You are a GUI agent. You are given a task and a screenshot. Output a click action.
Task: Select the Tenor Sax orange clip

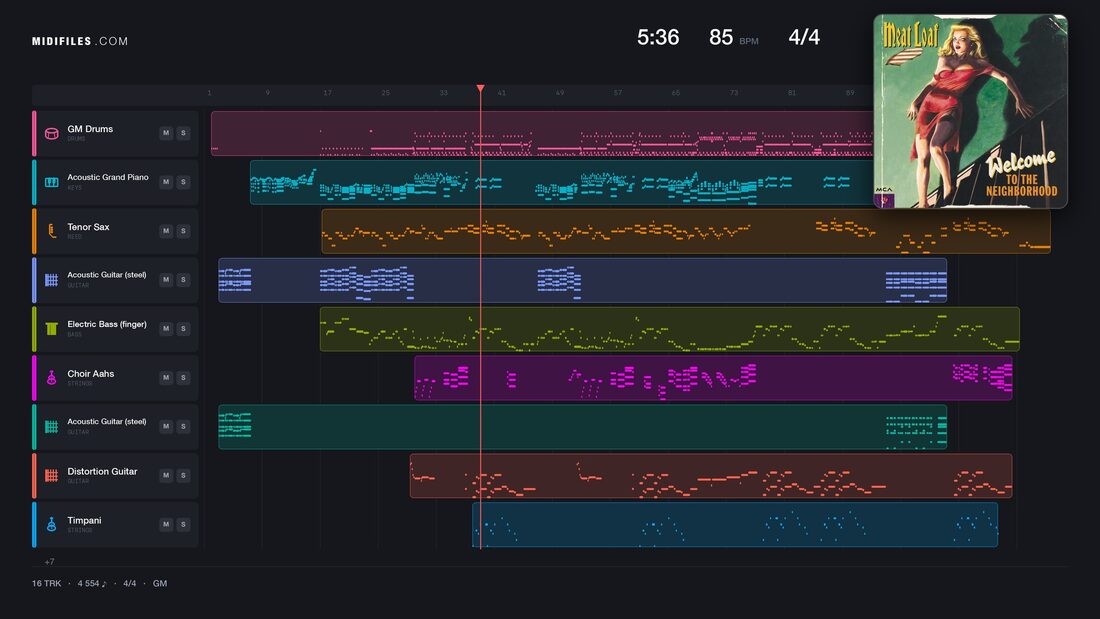pos(685,231)
